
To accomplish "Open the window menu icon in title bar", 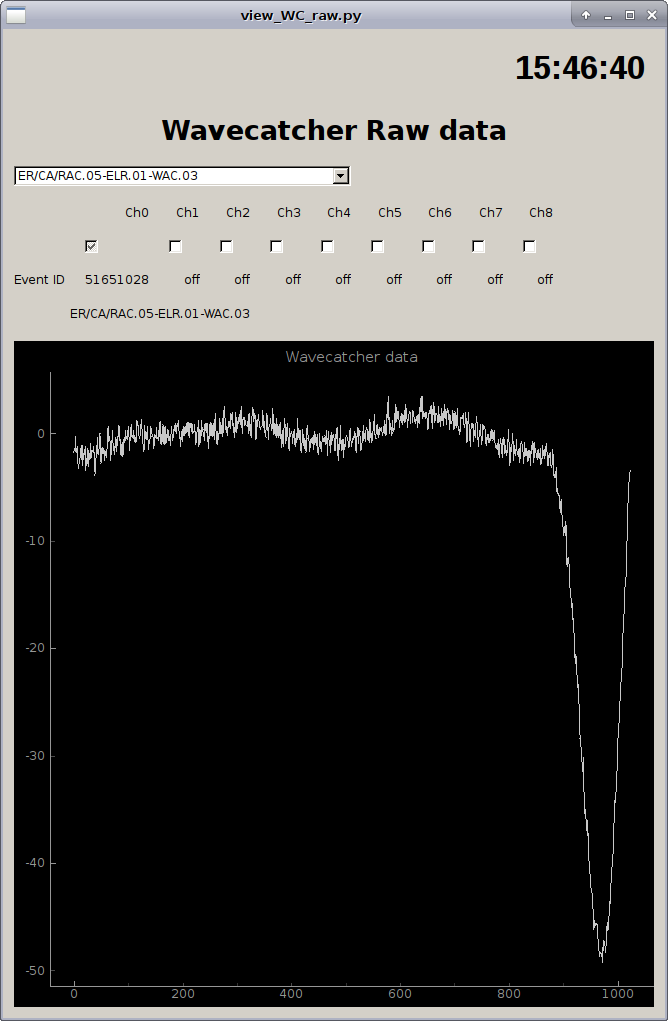I will (16, 15).
